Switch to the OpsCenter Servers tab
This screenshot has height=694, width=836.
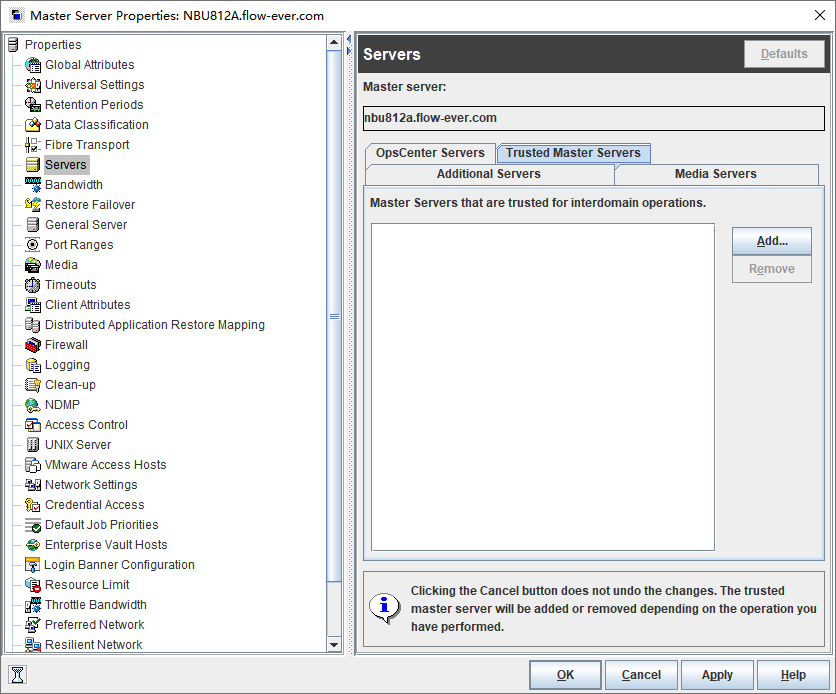(x=430, y=153)
